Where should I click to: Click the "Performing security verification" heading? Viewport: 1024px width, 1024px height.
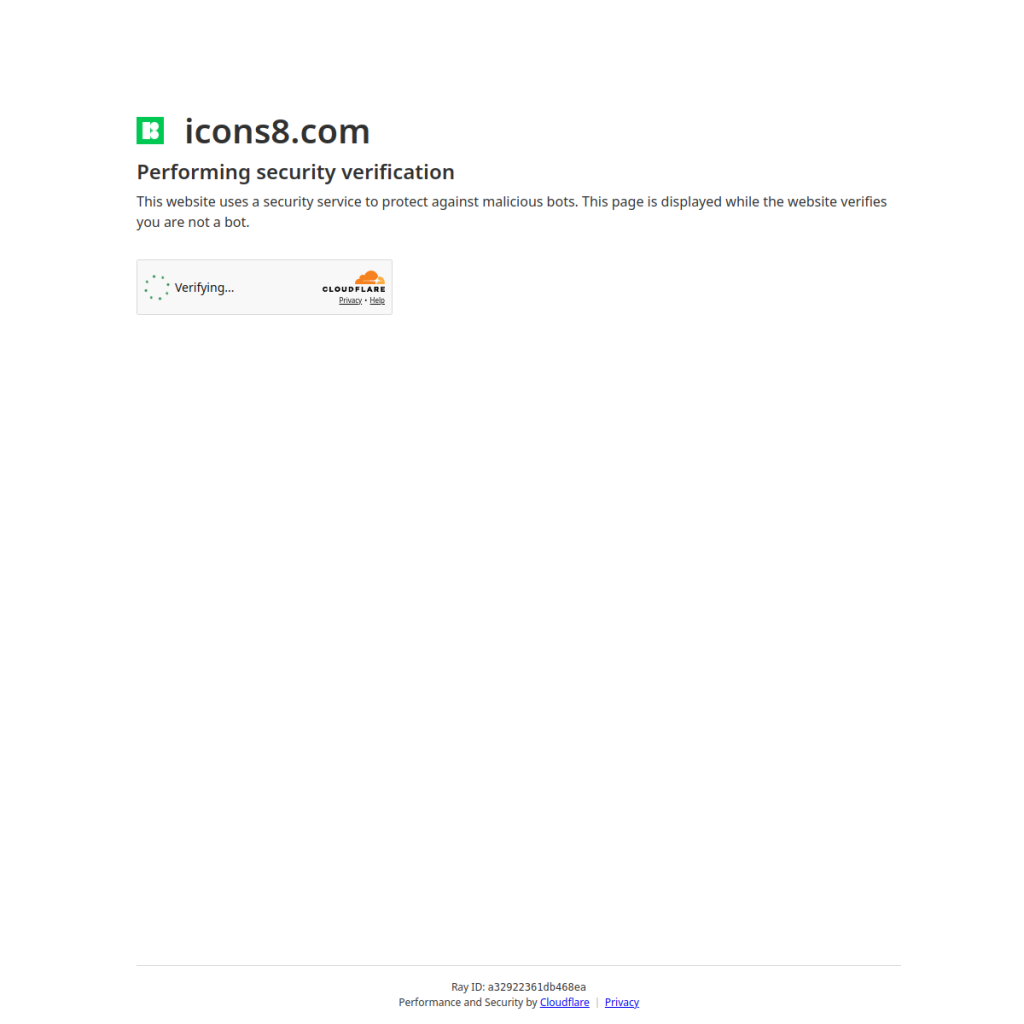click(295, 172)
